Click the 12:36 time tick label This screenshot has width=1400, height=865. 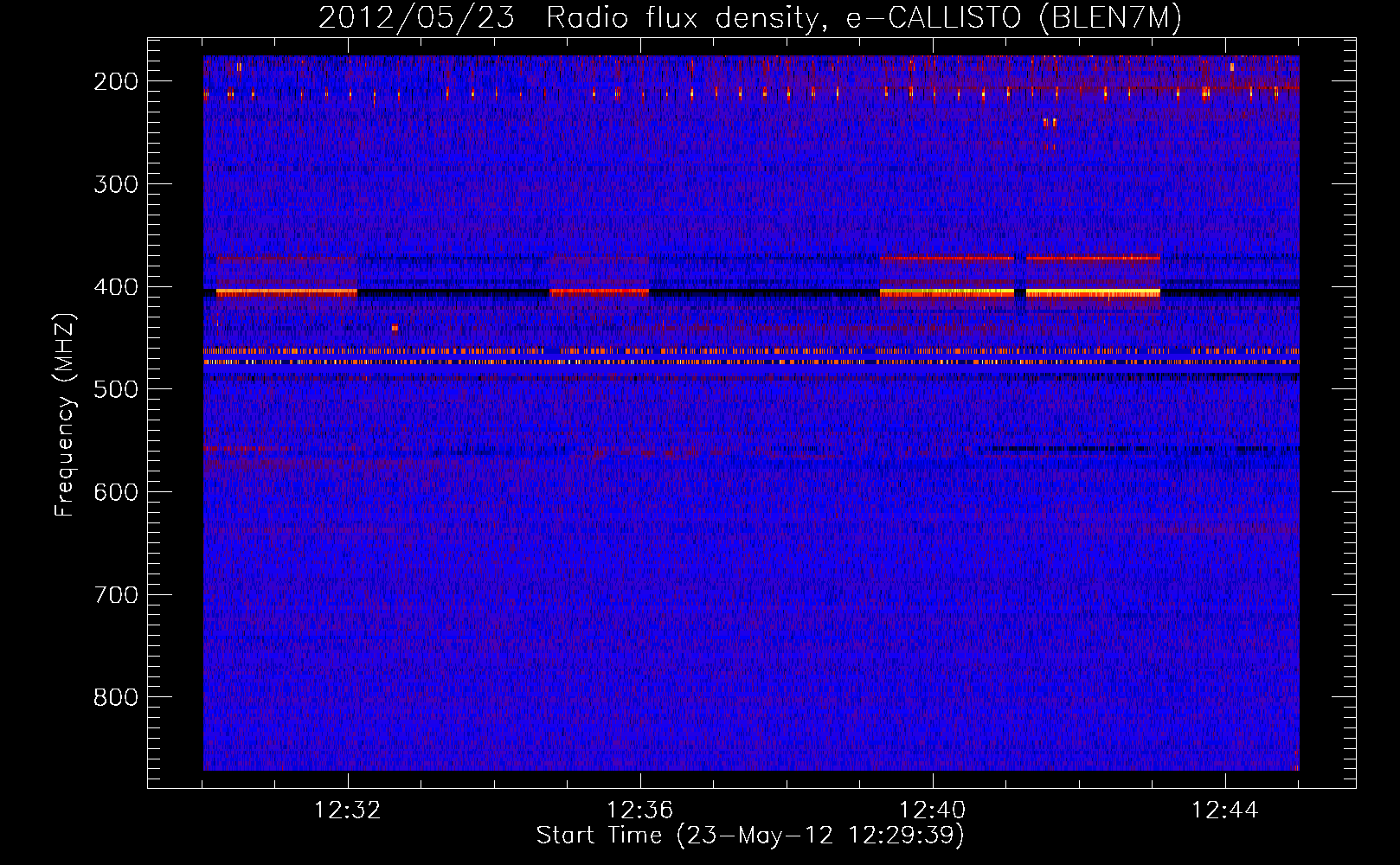pos(640,811)
